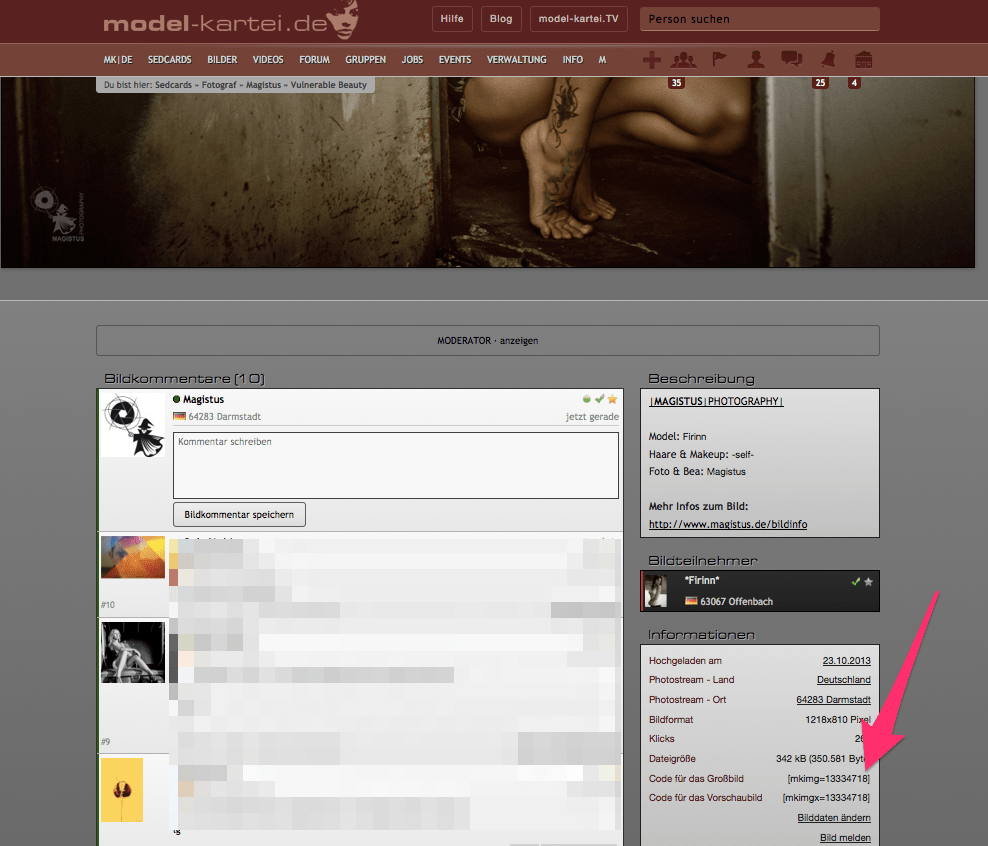This screenshot has width=988, height=846.
Task: Expand the MODERATOR anzeigen bar
Action: (x=488, y=341)
